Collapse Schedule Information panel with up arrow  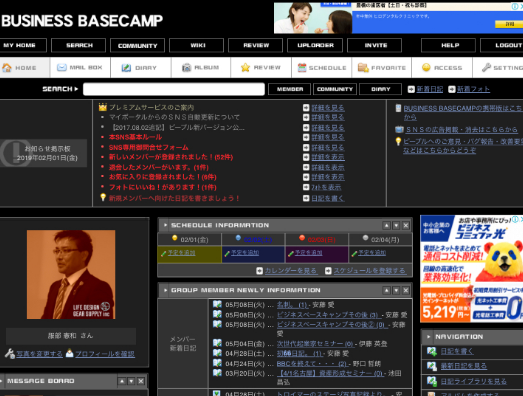pyautogui.click(x=386, y=226)
